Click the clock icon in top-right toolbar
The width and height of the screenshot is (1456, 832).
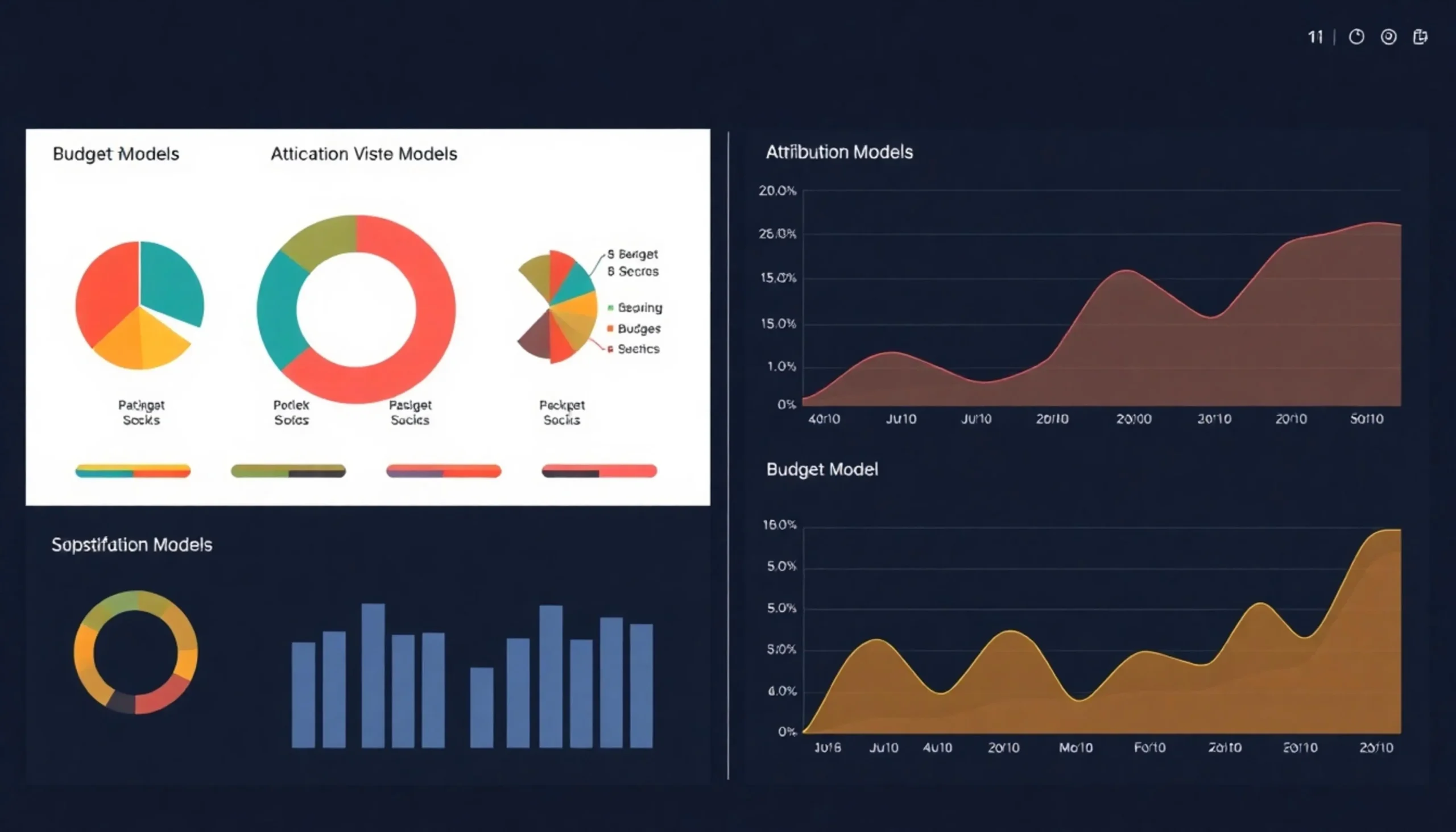1356,37
